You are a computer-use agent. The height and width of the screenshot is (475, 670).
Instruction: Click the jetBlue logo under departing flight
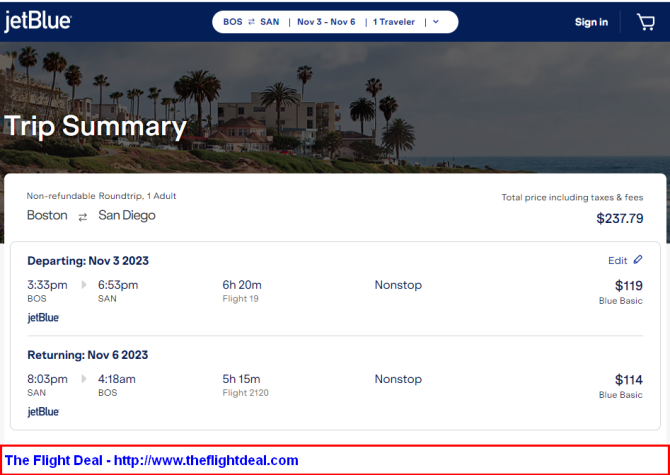coord(43,318)
